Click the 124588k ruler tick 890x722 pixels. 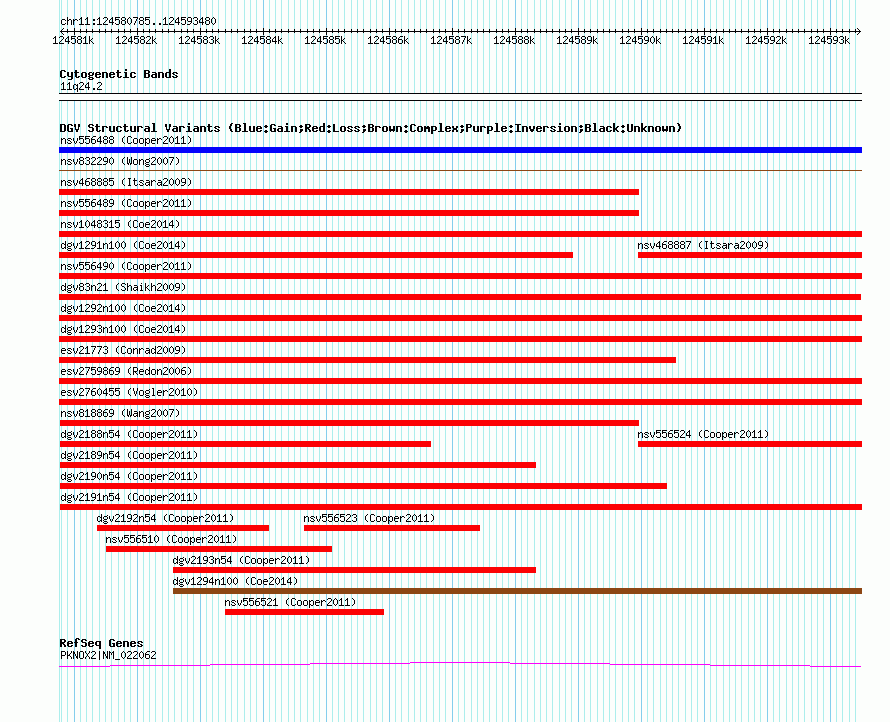tap(514, 40)
